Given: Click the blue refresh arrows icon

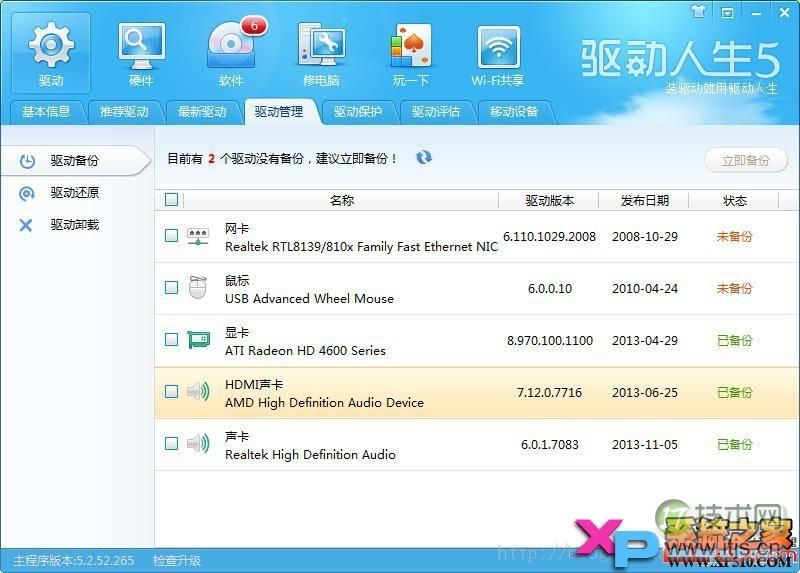Looking at the screenshot, I should [x=424, y=158].
